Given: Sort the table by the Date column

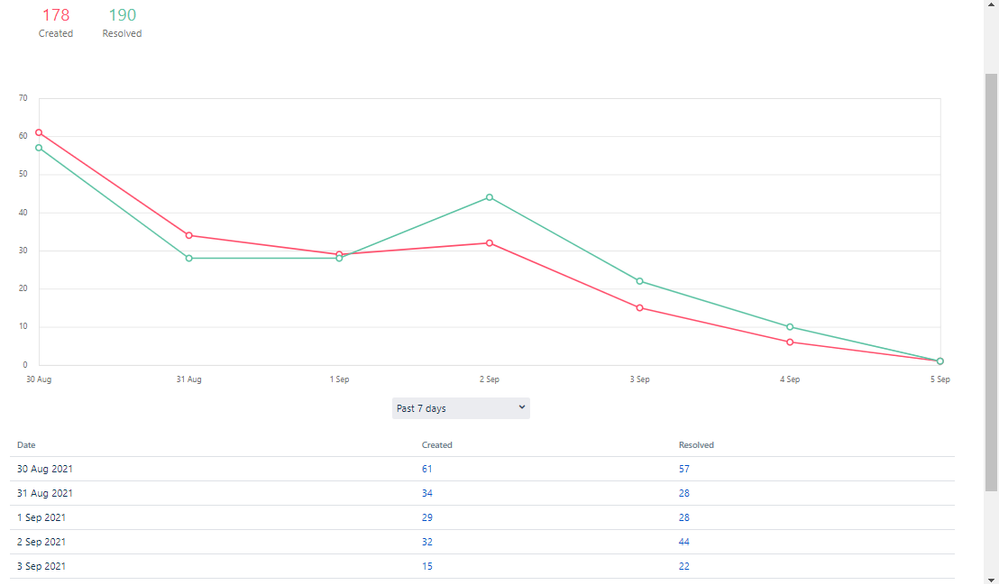Looking at the screenshot, I should [25, 445].
